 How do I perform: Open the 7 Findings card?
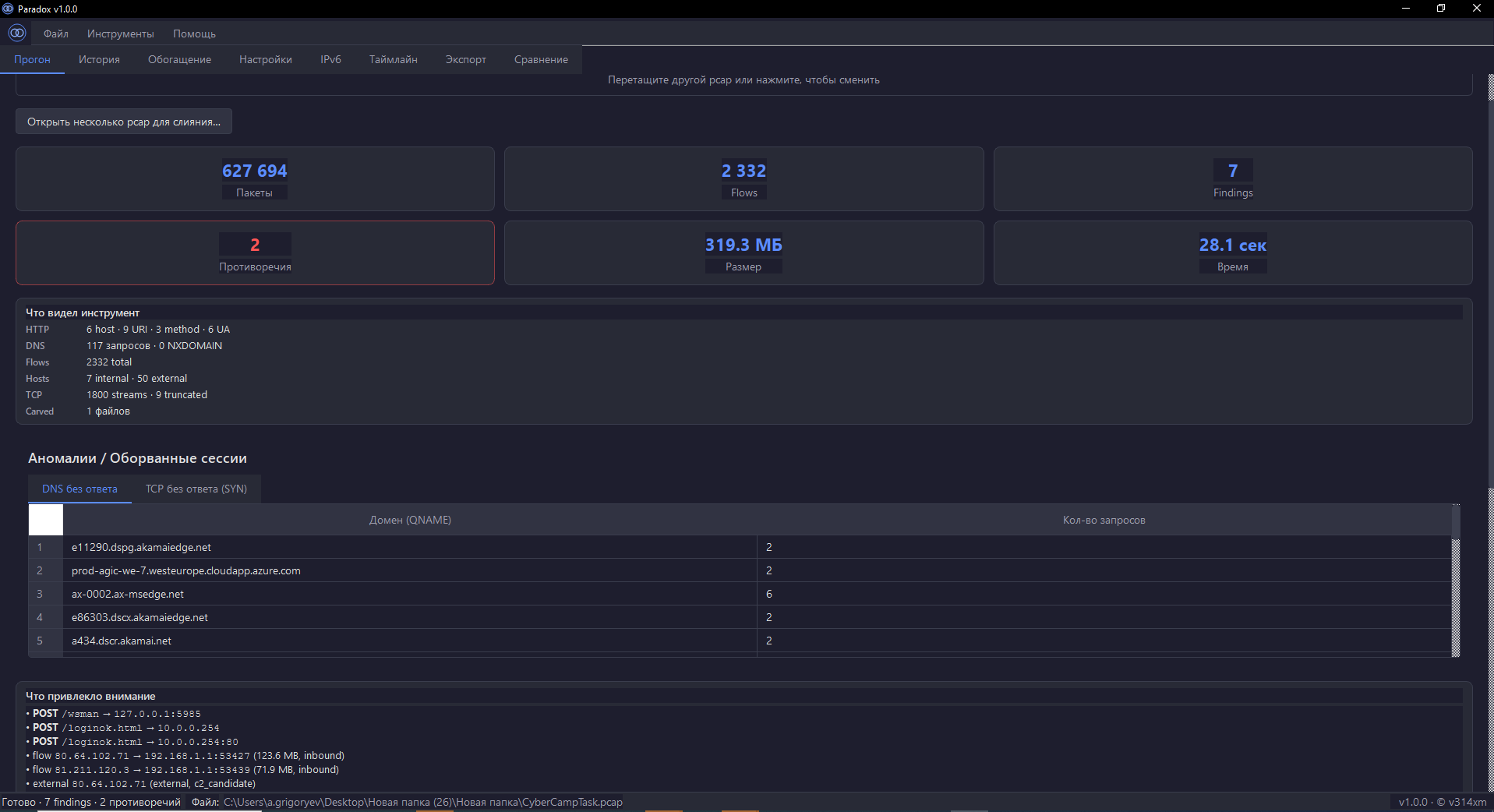[x=1233, y=178]
